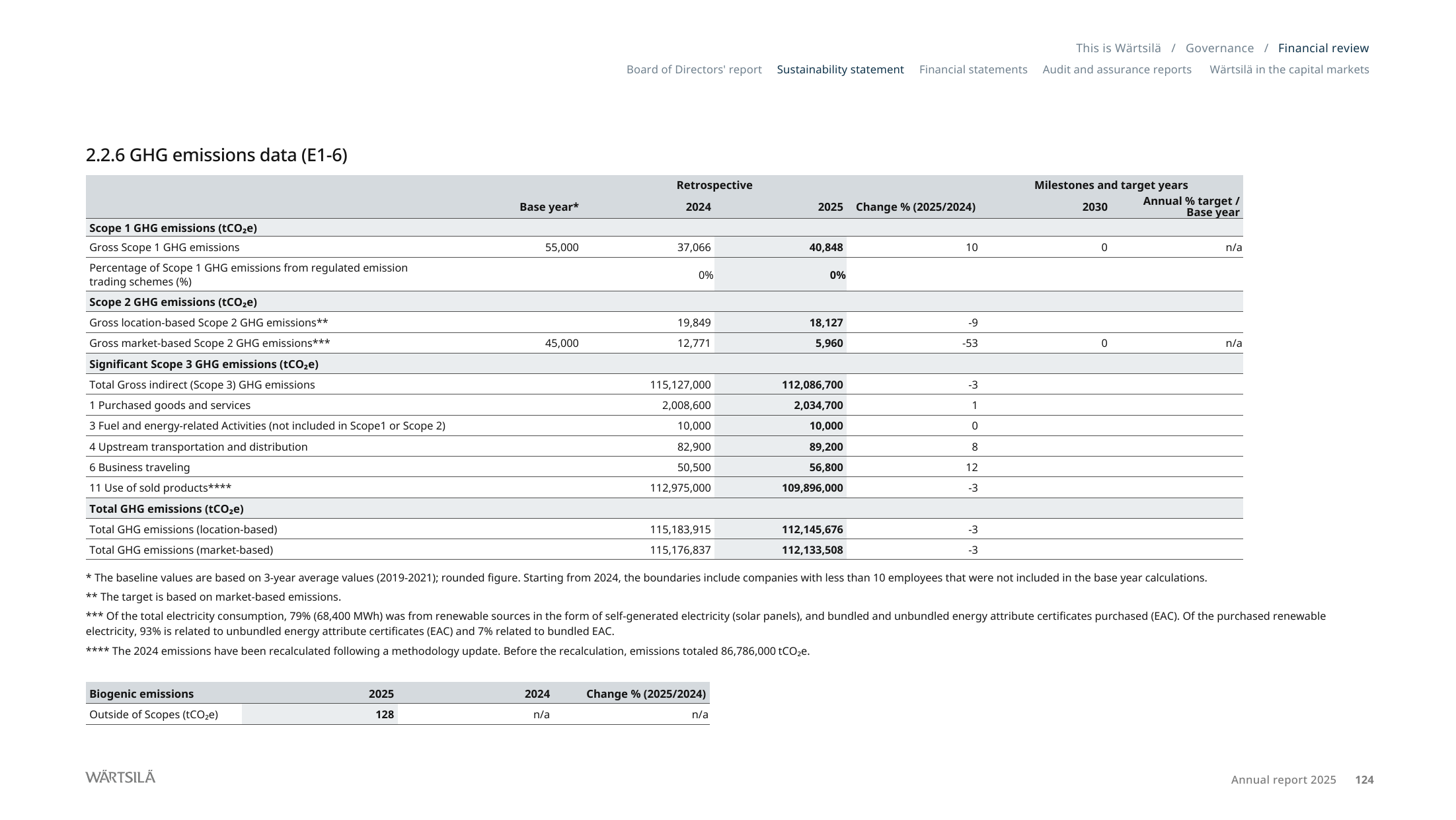Open Audit and assurance reports tab
The width and height of the screenshot is (1456, 820).
click(1117, 69)
